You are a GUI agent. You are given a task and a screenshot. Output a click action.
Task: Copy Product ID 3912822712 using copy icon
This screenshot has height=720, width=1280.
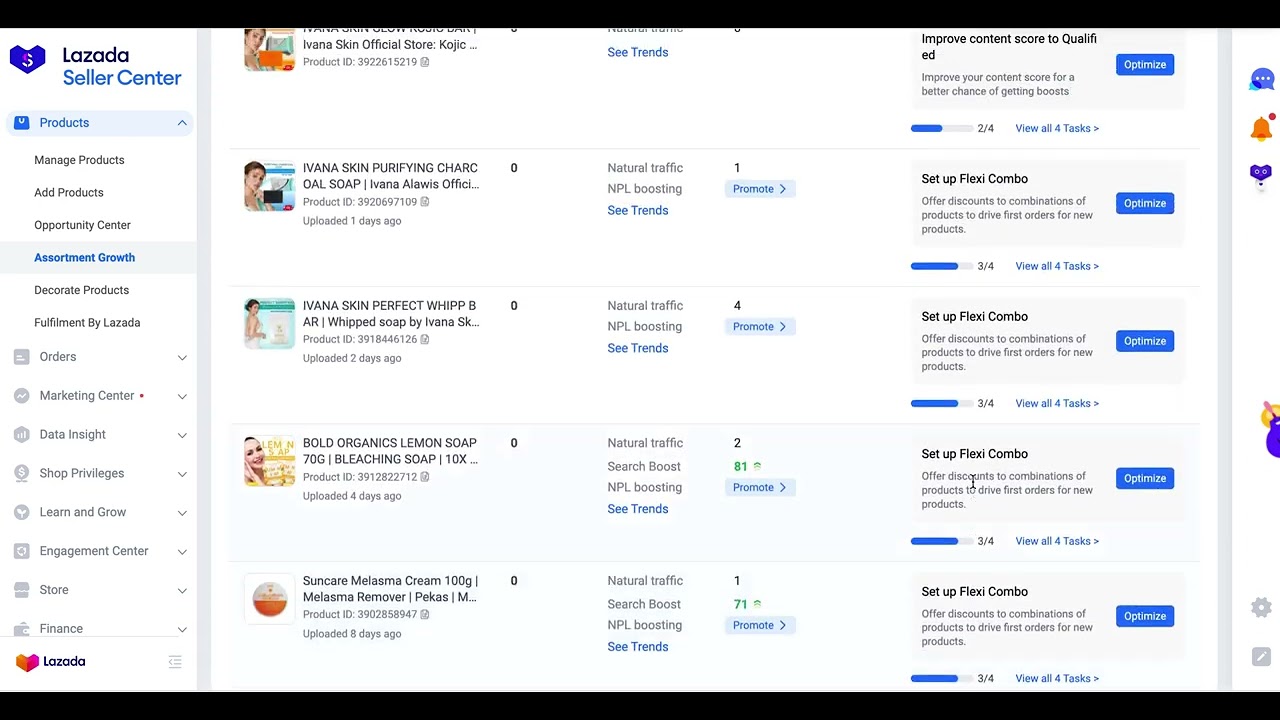425,477
